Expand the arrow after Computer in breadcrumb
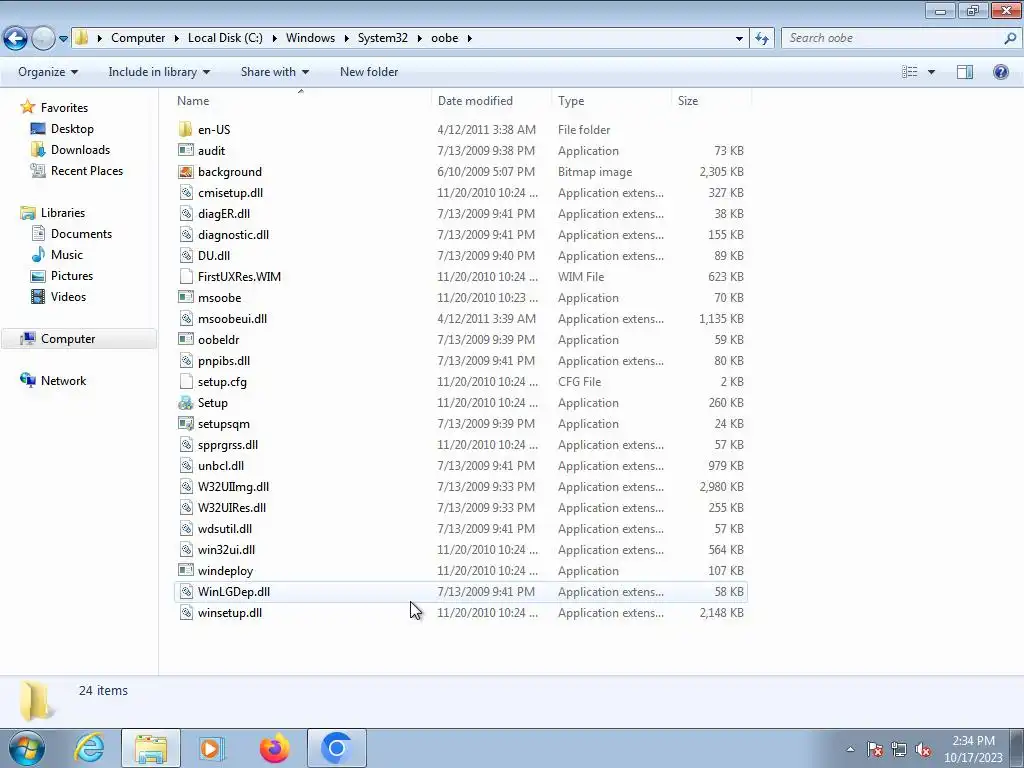Viewport: 1024px width, 768px height. [x=176, y=39]
